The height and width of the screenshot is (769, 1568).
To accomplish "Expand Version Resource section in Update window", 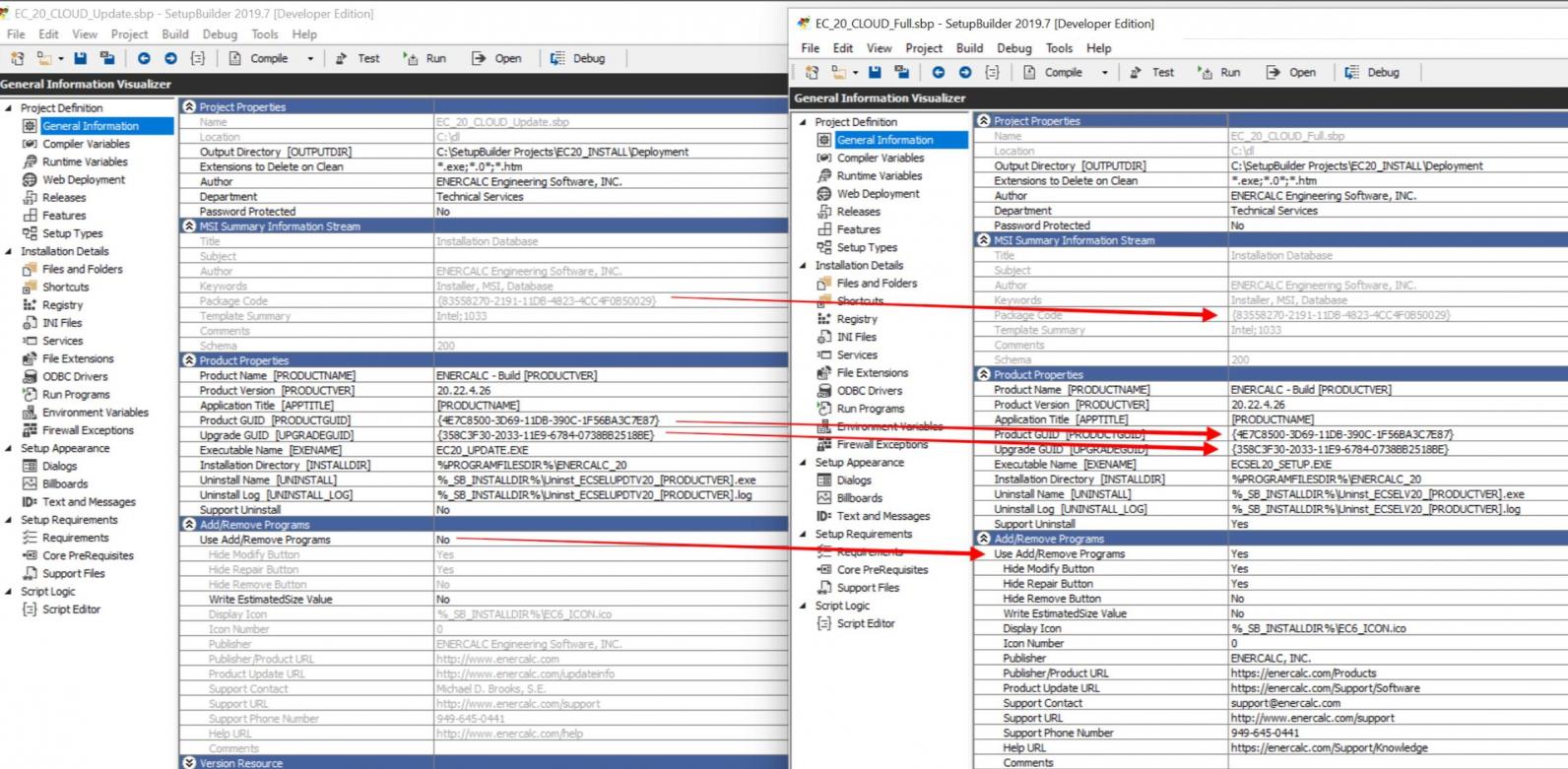I will tap(189, 763).
